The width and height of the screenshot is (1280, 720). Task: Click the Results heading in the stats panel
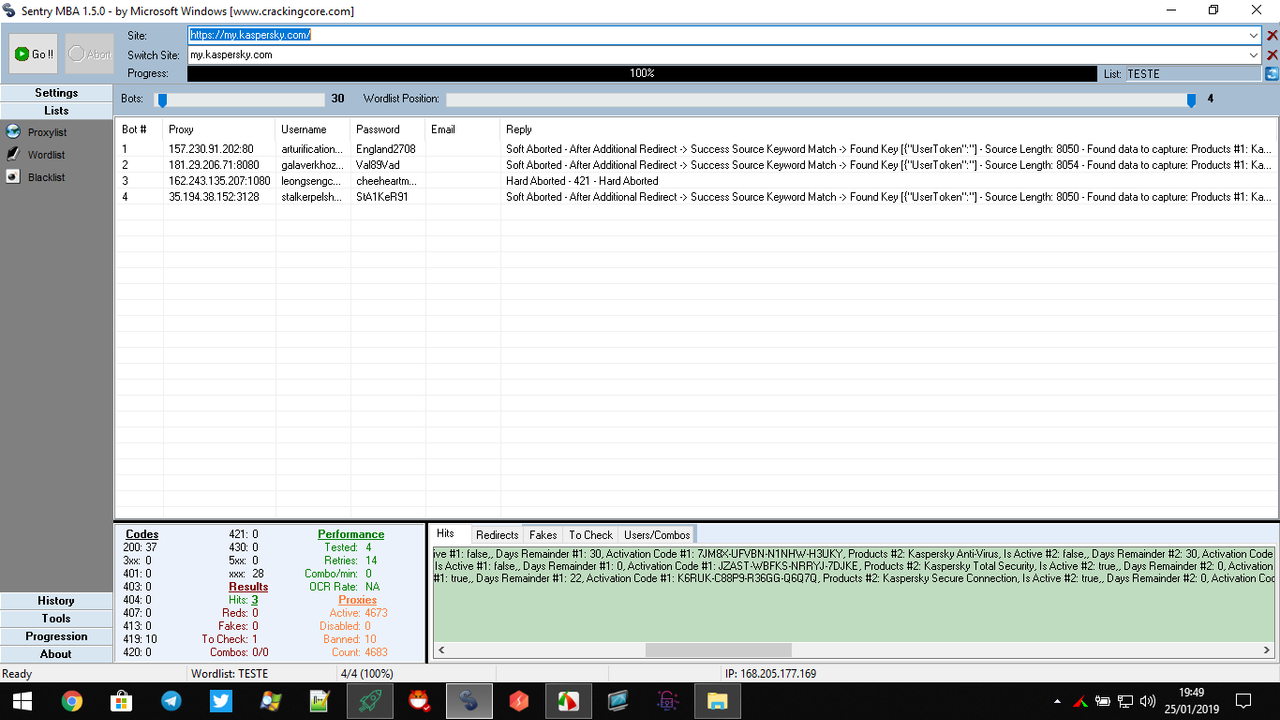[x=248, y=587]
